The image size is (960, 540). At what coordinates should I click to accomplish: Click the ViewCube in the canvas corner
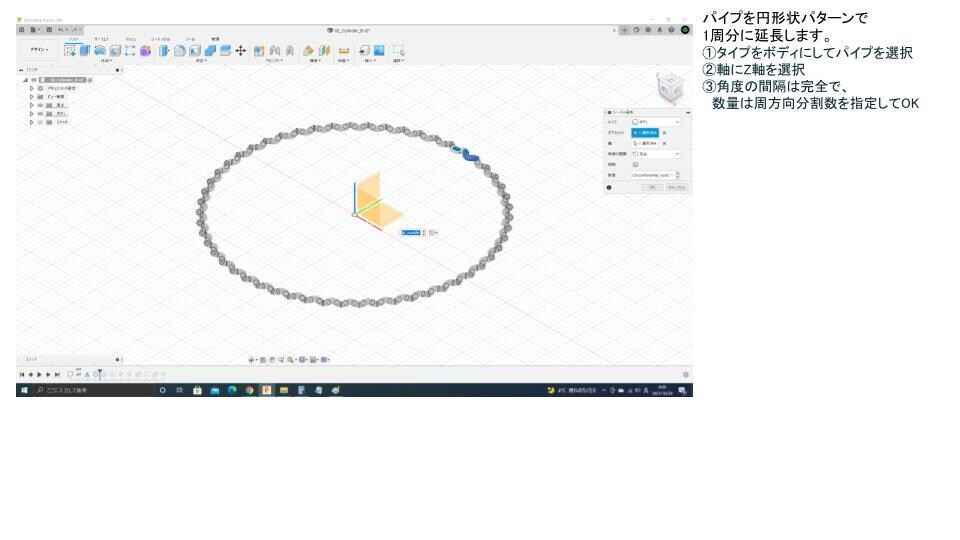pyautogui.click(x=670, y=88)
